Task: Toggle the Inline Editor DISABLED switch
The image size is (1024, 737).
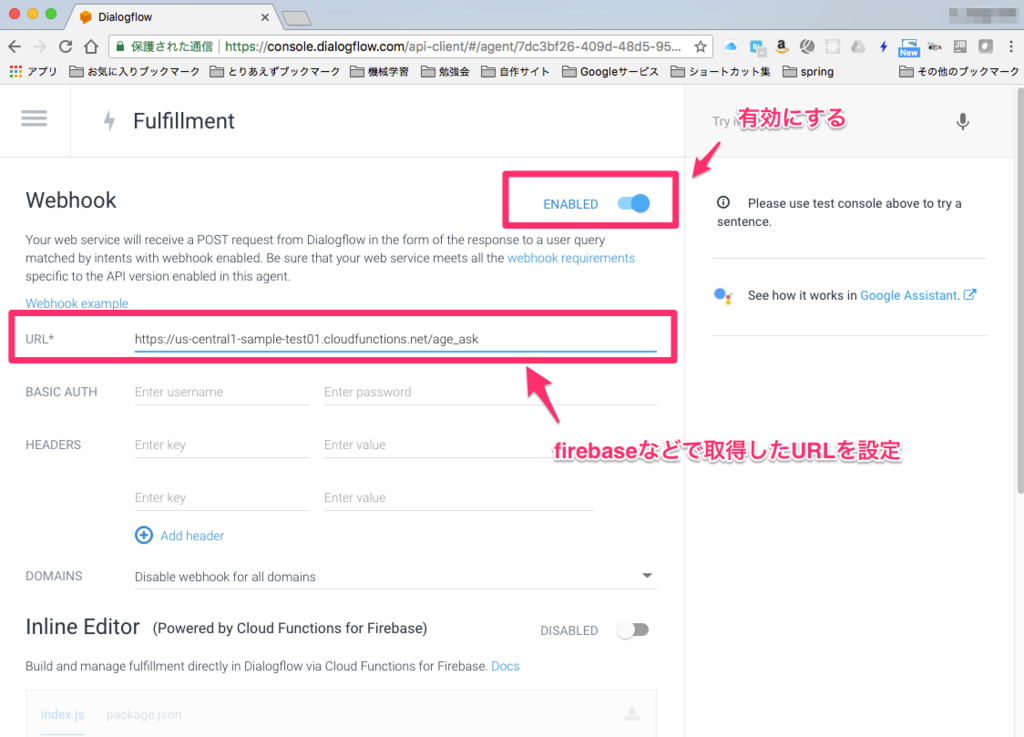Action: [x=633, y=630]
